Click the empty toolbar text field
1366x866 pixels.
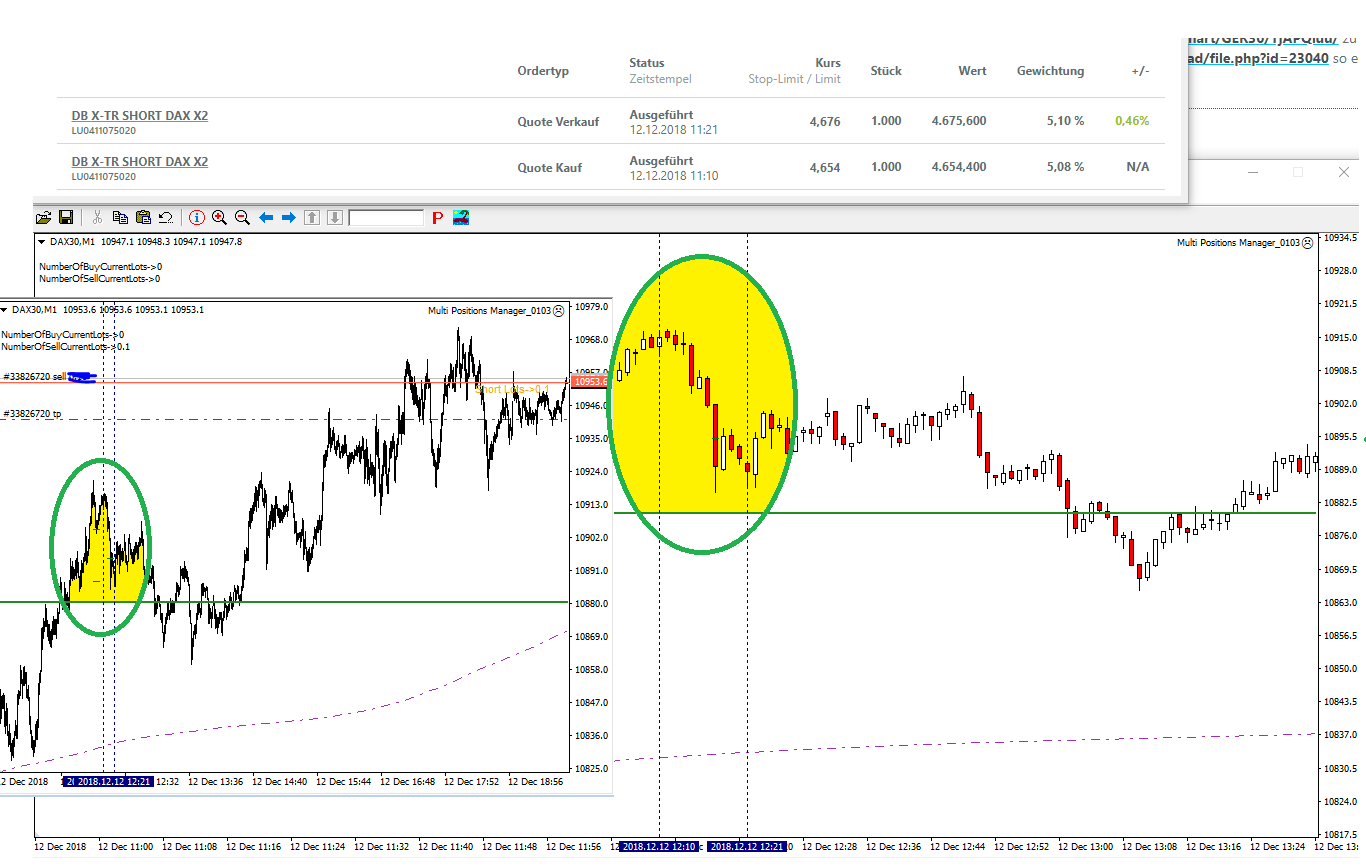(386, 217)
